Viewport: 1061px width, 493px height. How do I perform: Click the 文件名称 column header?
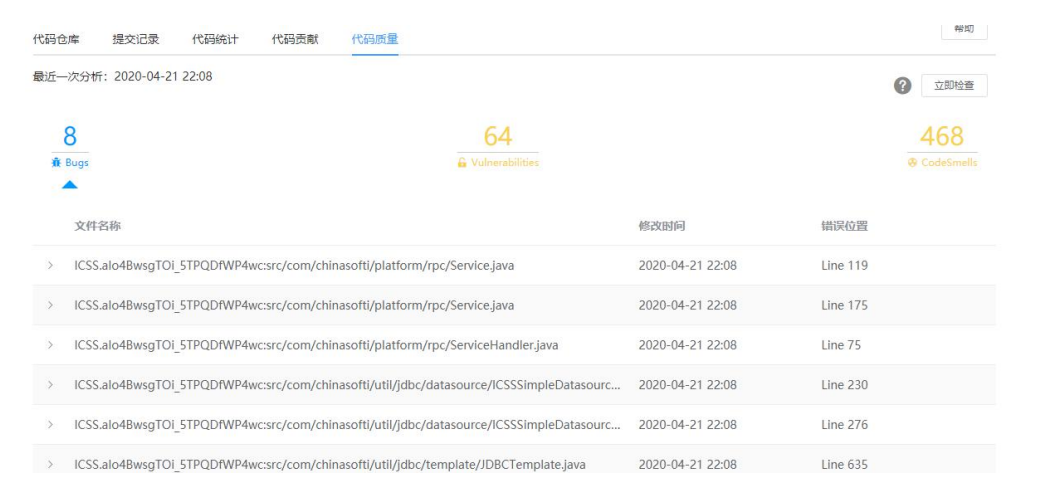point(97,226)
